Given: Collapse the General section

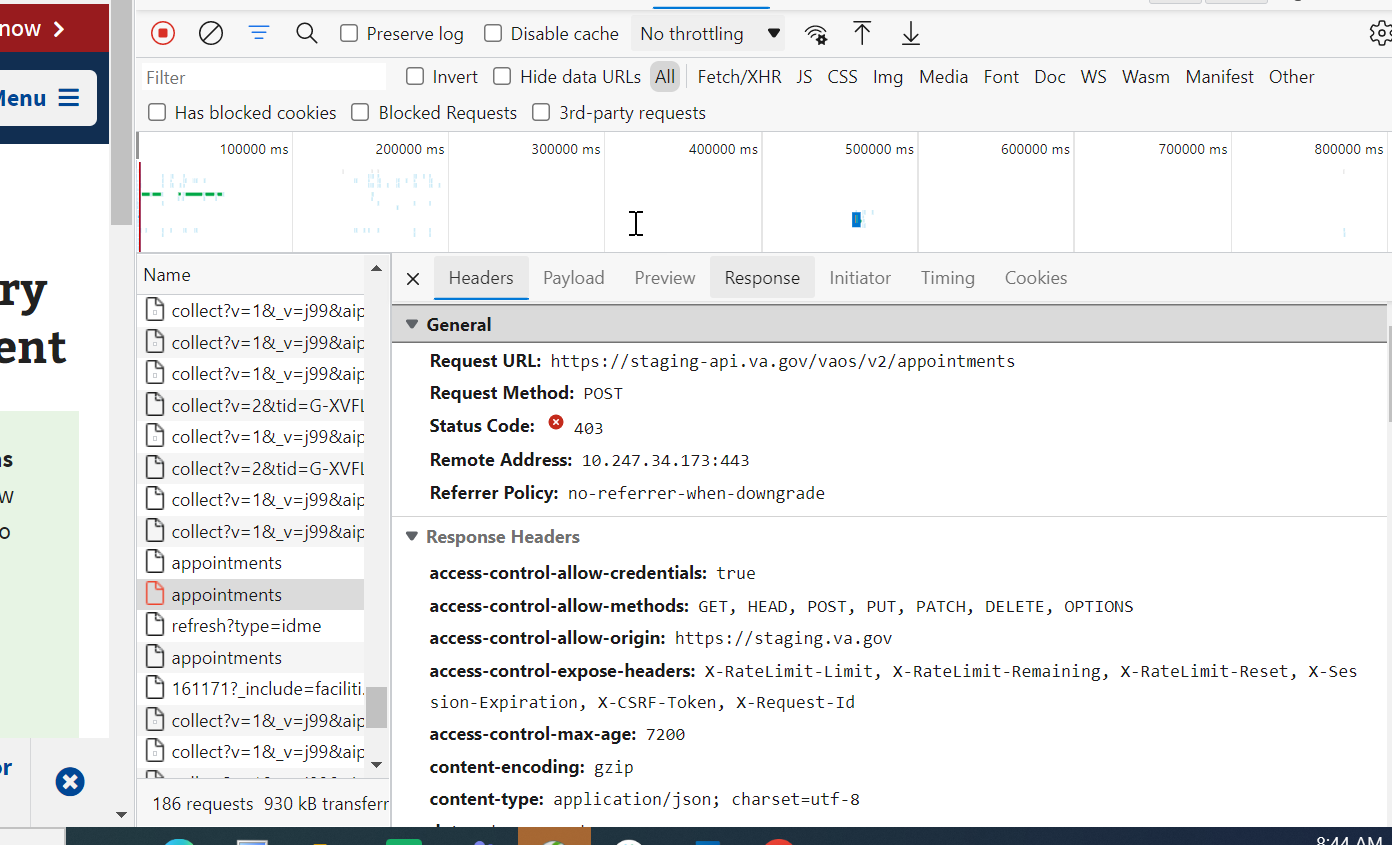Looking at the screenshot, I should 412,324.
